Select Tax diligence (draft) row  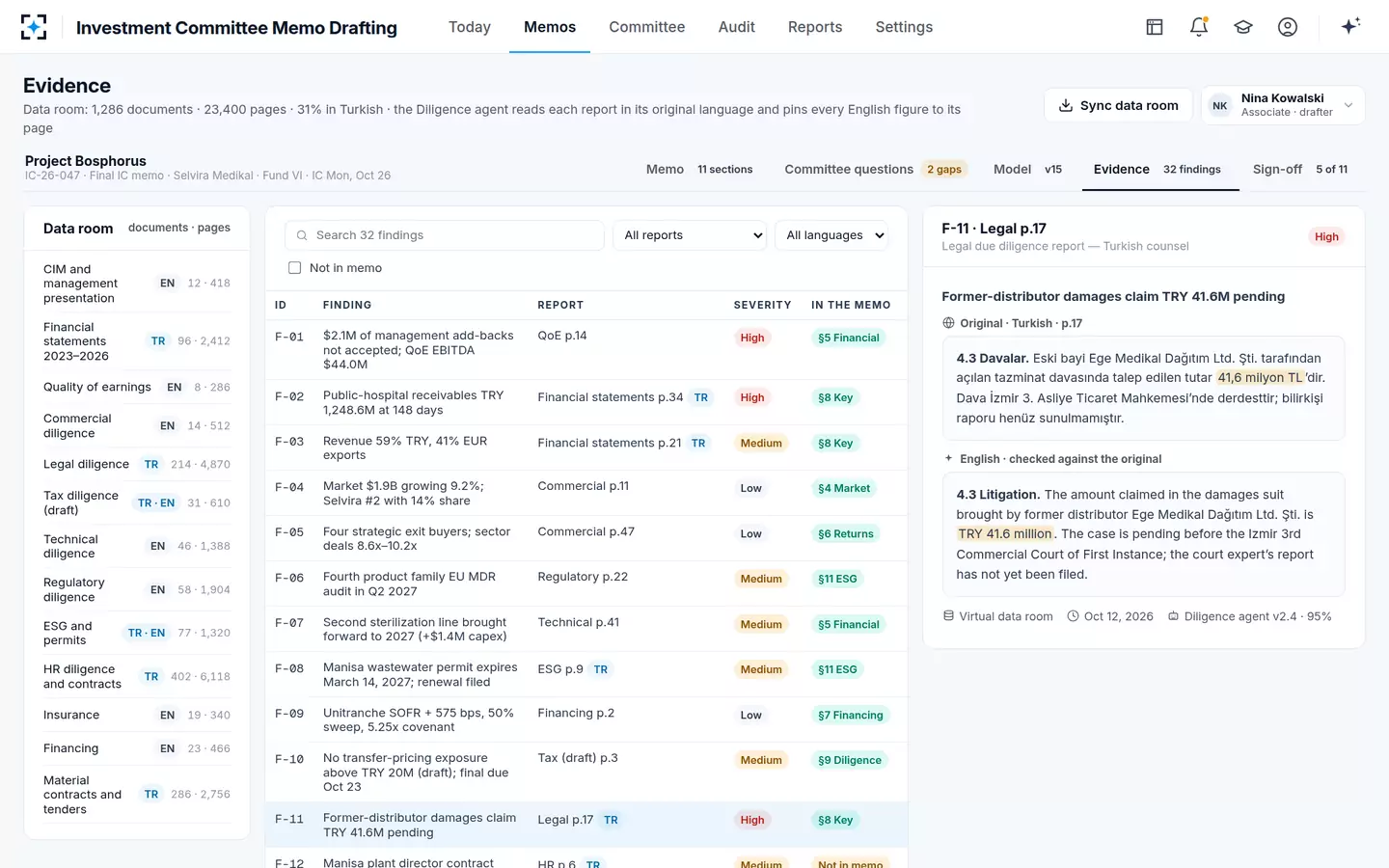137,502
